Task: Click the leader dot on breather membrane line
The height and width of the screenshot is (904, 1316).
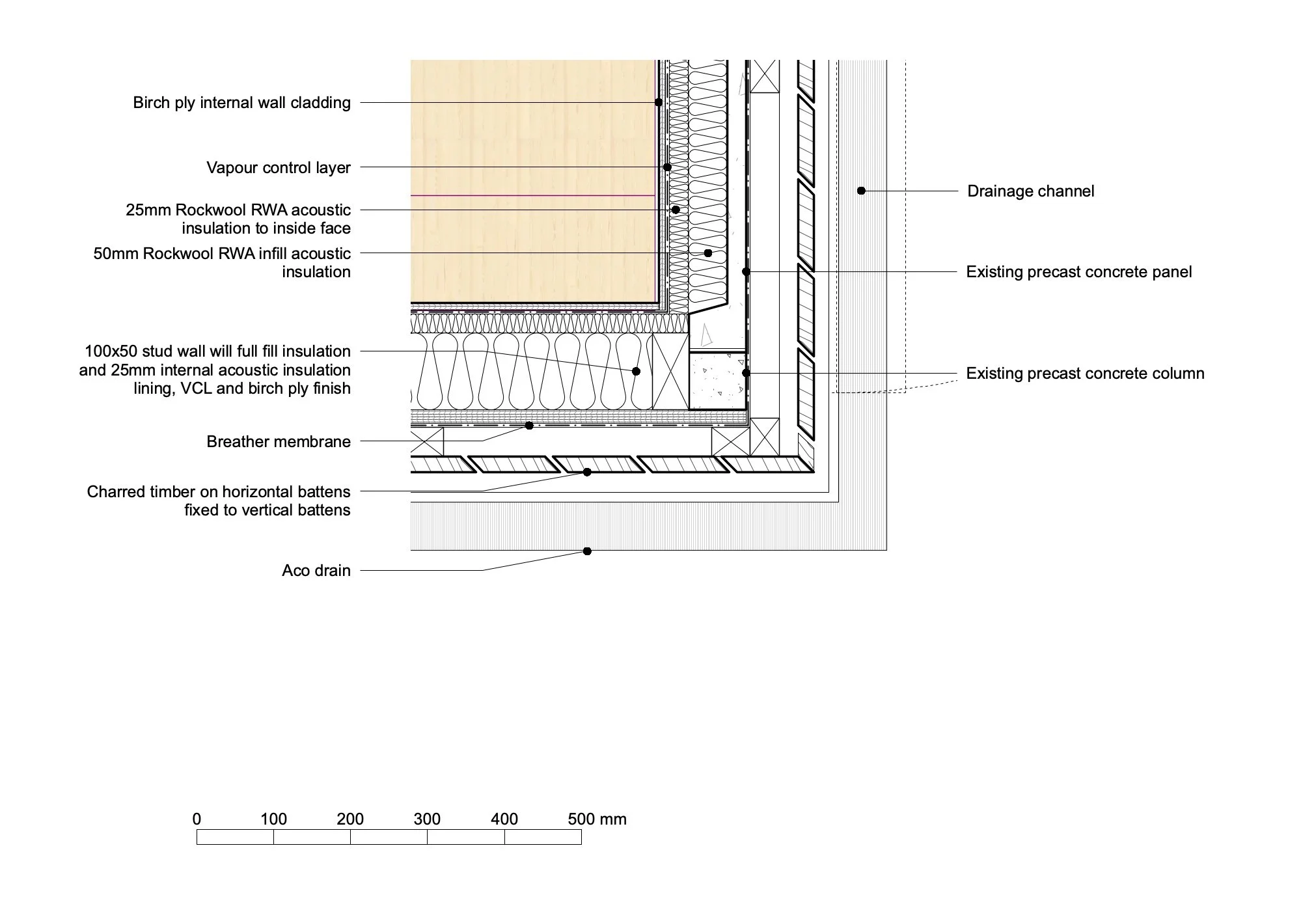Action: pyautogui.click(x=529, y=426)
